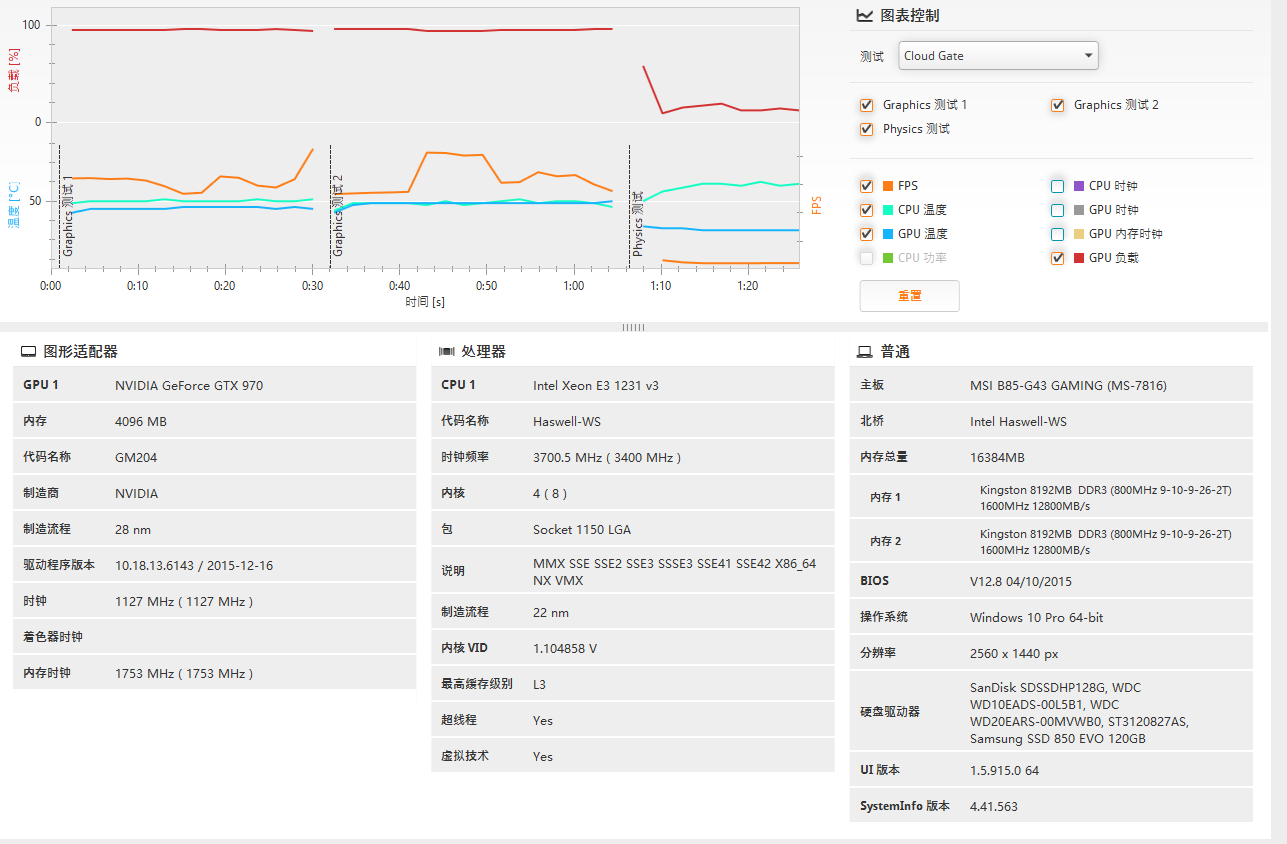This screenshot has height=844, width=1287.
Task: Click the motherboard MSI B85-G43 GAMING value
Action: 1068,385
